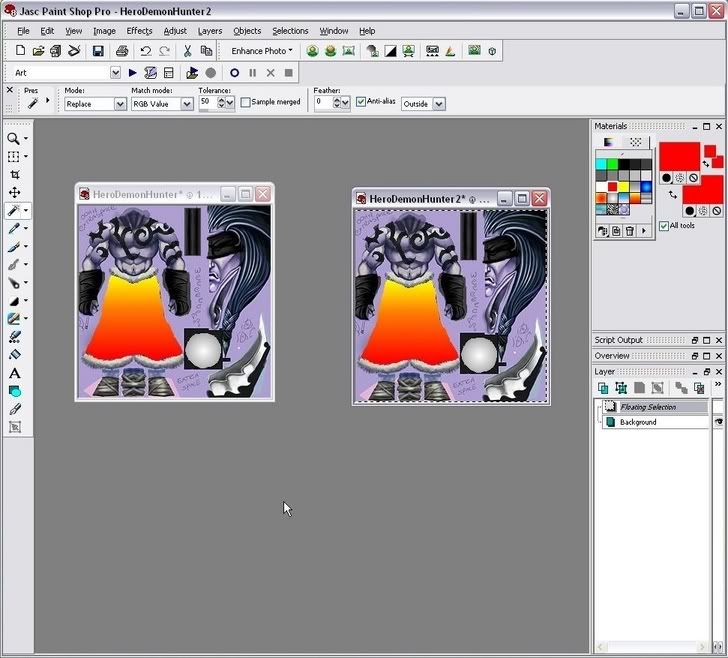Click the Tolerance value field
The height and width of the screenshot is (658, 728).
(x=208, y=102)
